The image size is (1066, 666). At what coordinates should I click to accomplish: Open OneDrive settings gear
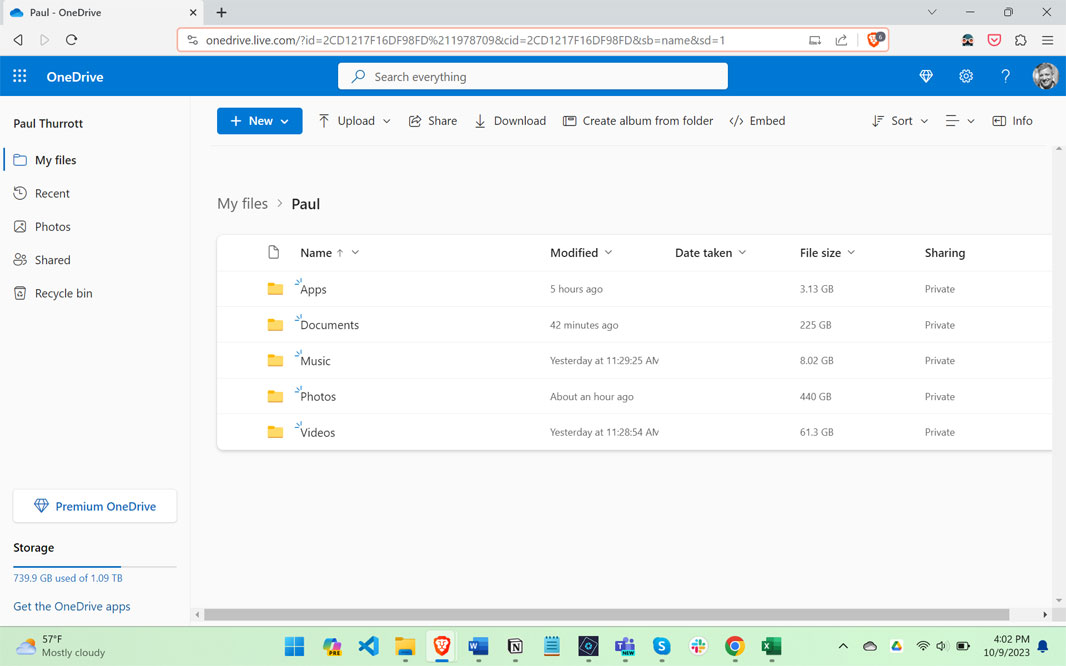pyautogui.click(x=965, y=76)
